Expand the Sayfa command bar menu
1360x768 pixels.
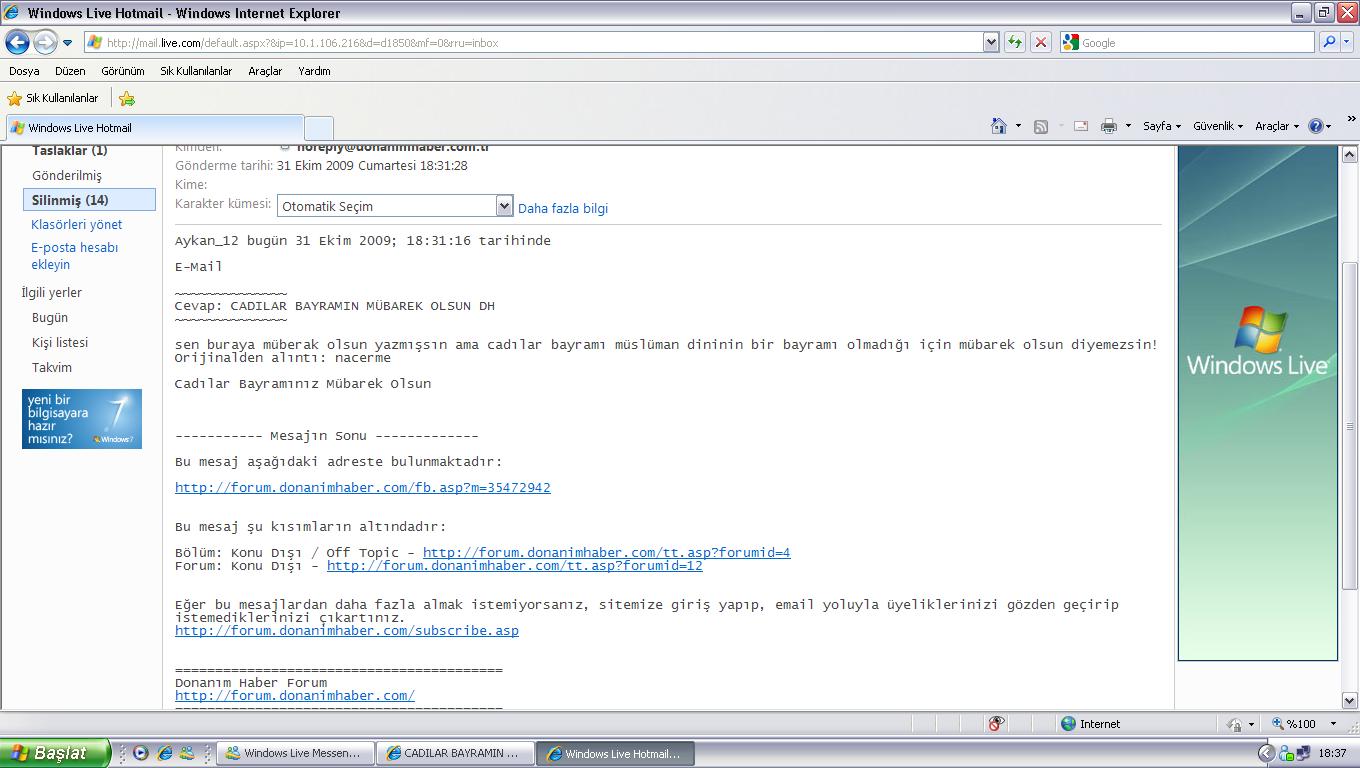click(1162, 126)
